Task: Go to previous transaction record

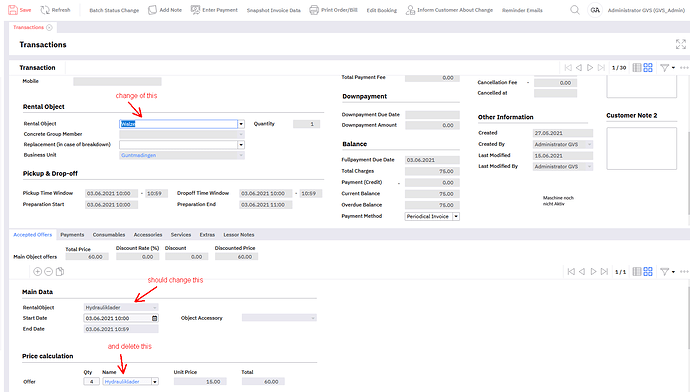Action: [x=579, y=68]
